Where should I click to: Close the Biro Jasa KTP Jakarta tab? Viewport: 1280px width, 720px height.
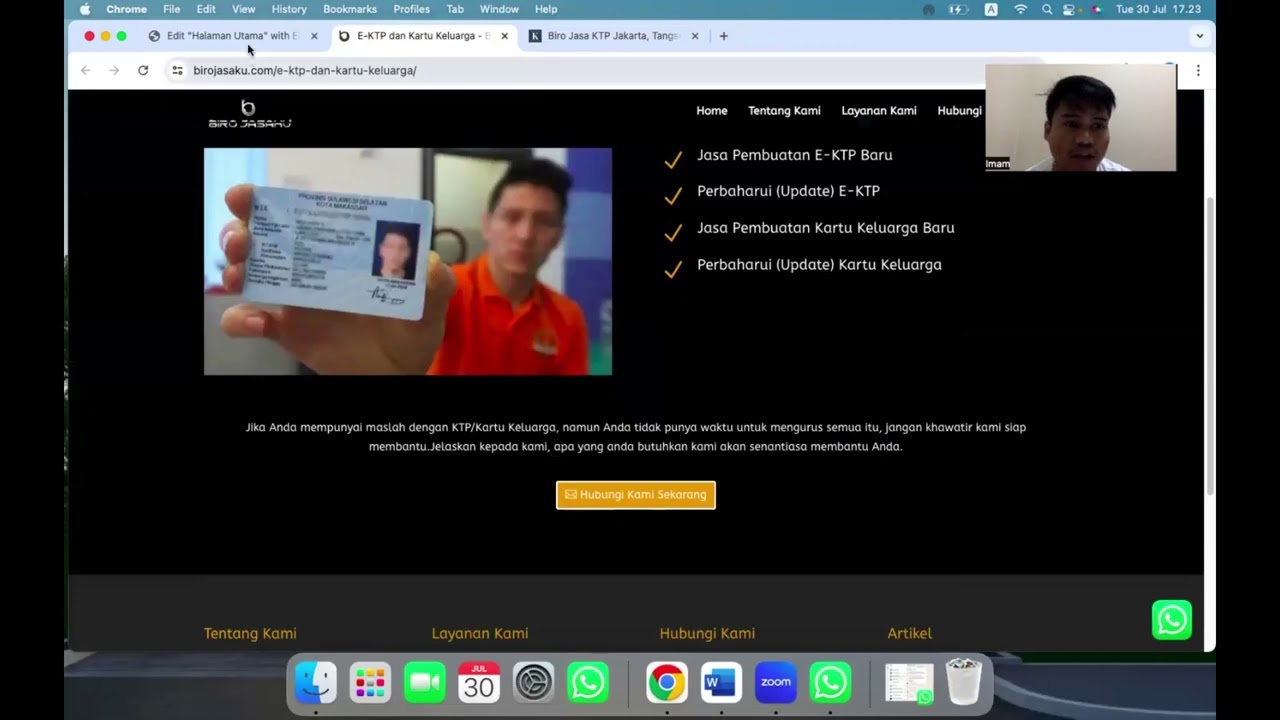click(695, 36)
